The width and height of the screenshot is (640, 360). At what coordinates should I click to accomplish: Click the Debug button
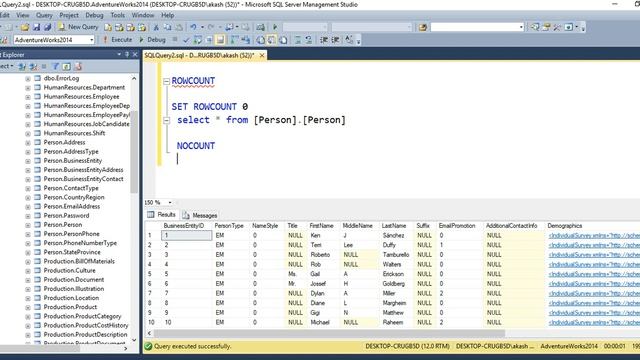pyautogui.click(x=152, y=40)
